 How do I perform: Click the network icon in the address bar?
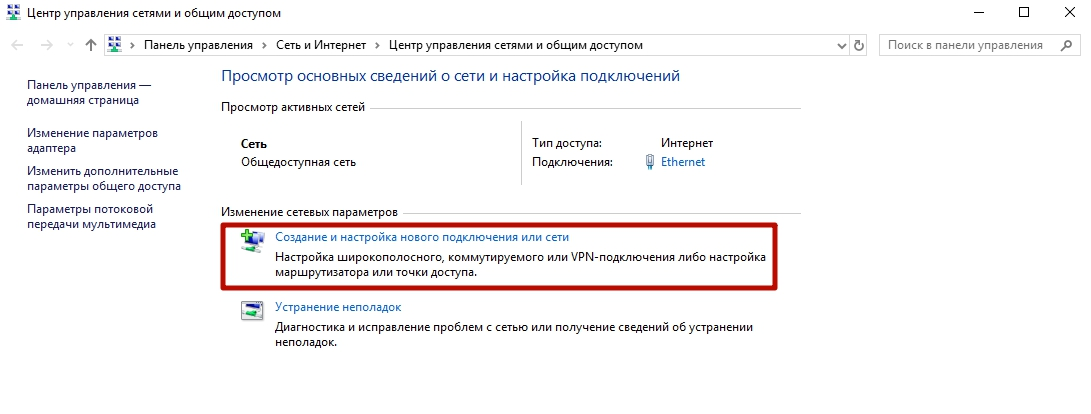coord(114,45)
